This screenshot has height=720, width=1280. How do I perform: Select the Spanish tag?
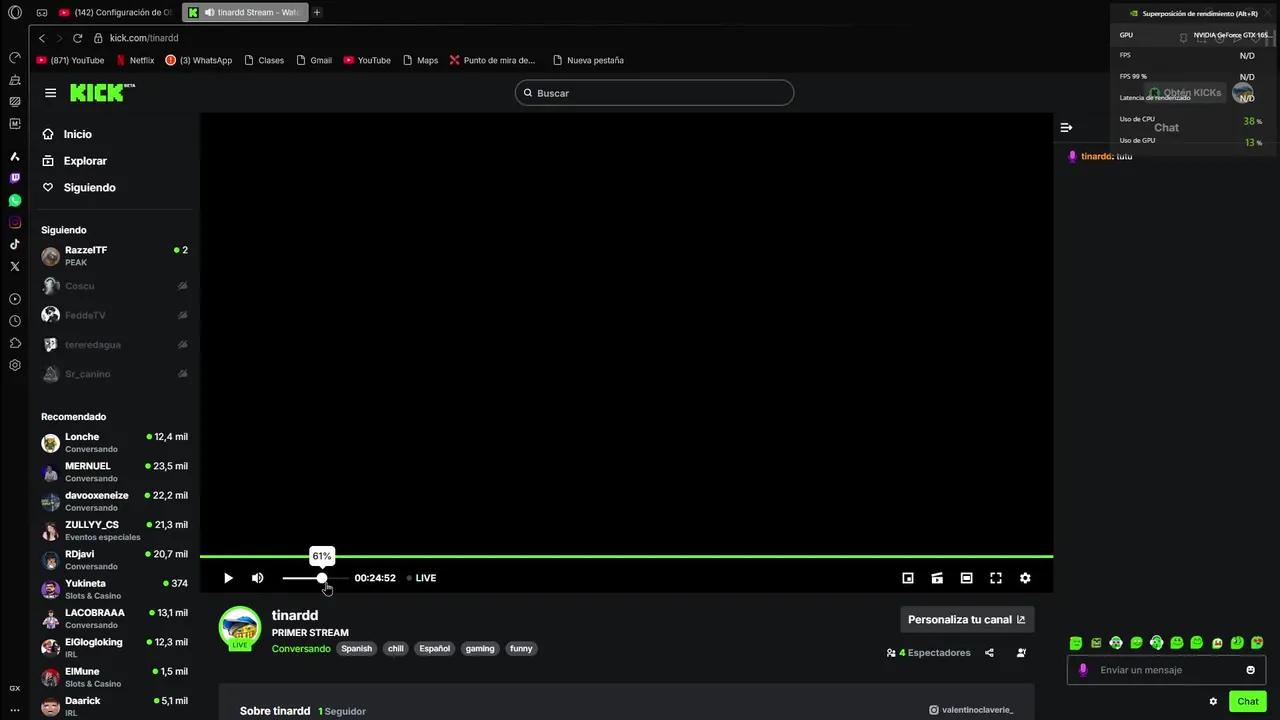[x=356, y=648]
